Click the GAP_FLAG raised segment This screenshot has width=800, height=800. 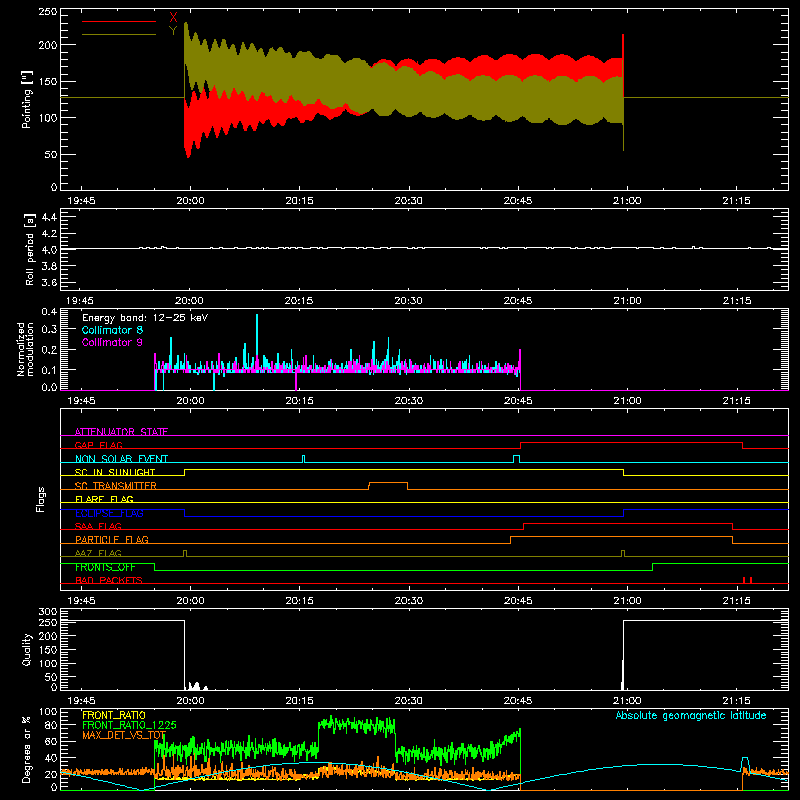[631, 442]
